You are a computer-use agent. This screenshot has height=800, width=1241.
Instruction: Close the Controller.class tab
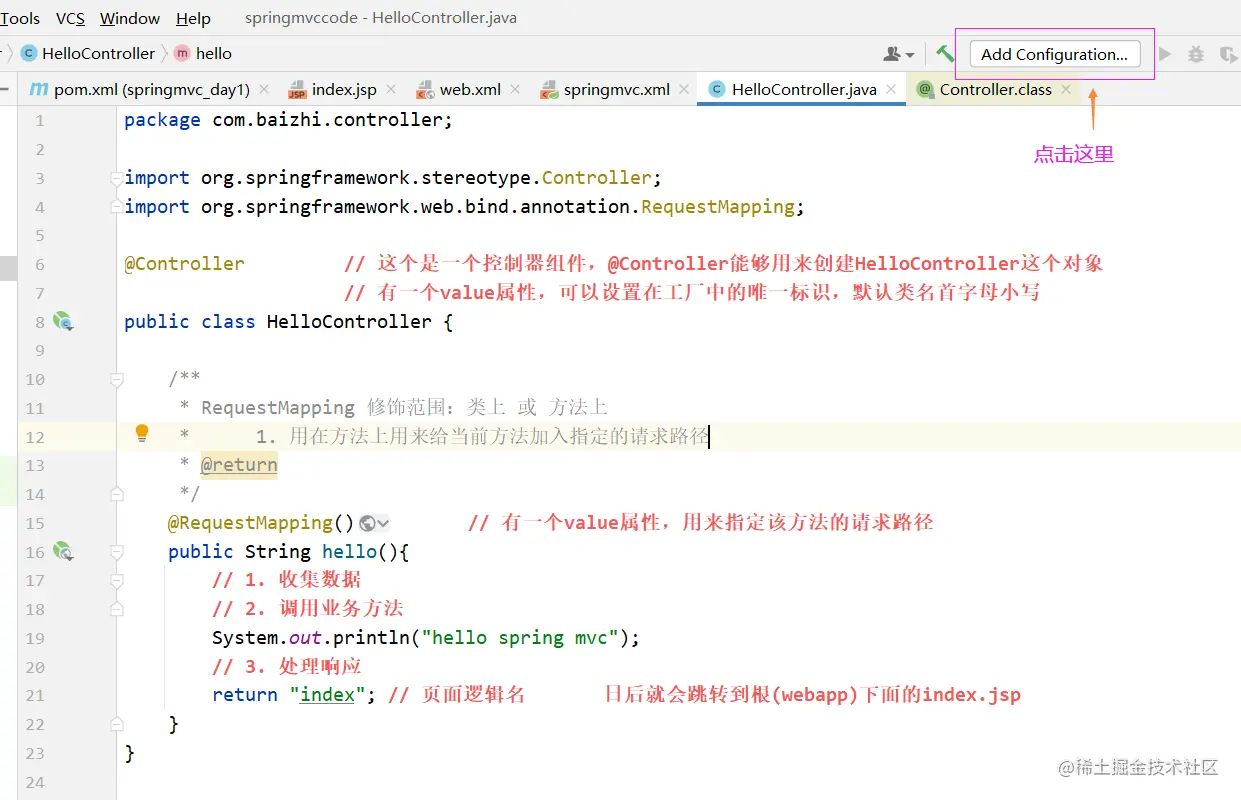[x=1066, y=89]
